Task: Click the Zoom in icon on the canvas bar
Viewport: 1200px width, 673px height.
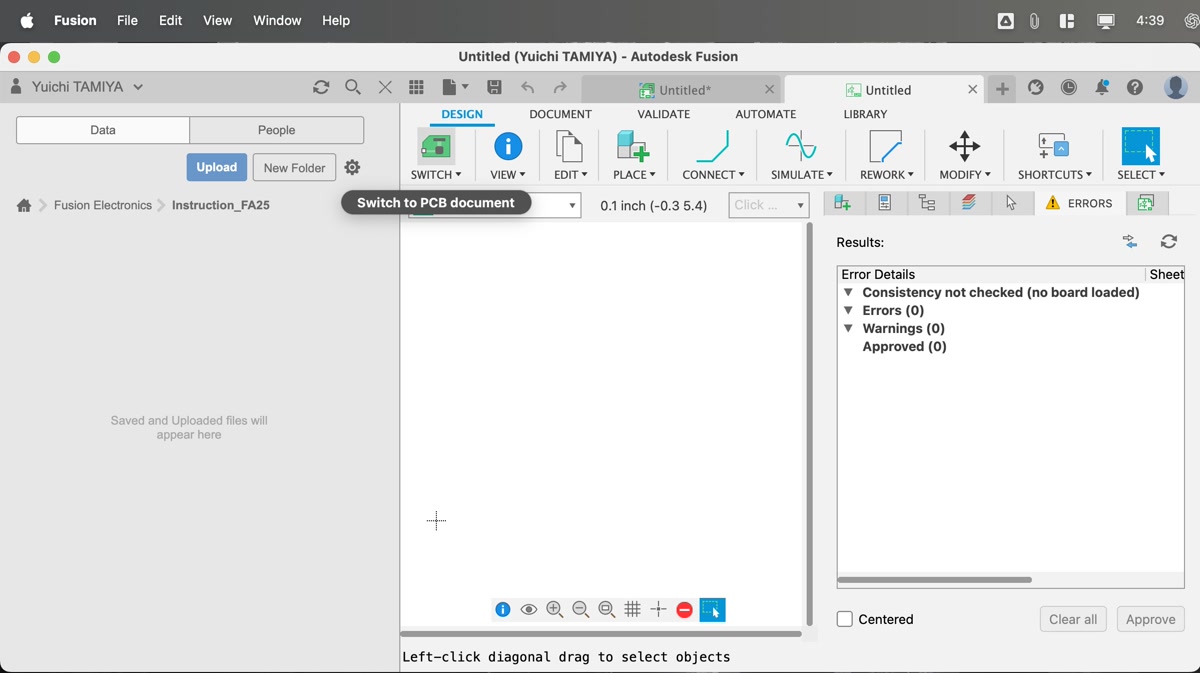Action: pyautogui.click(x=555, y=610)
